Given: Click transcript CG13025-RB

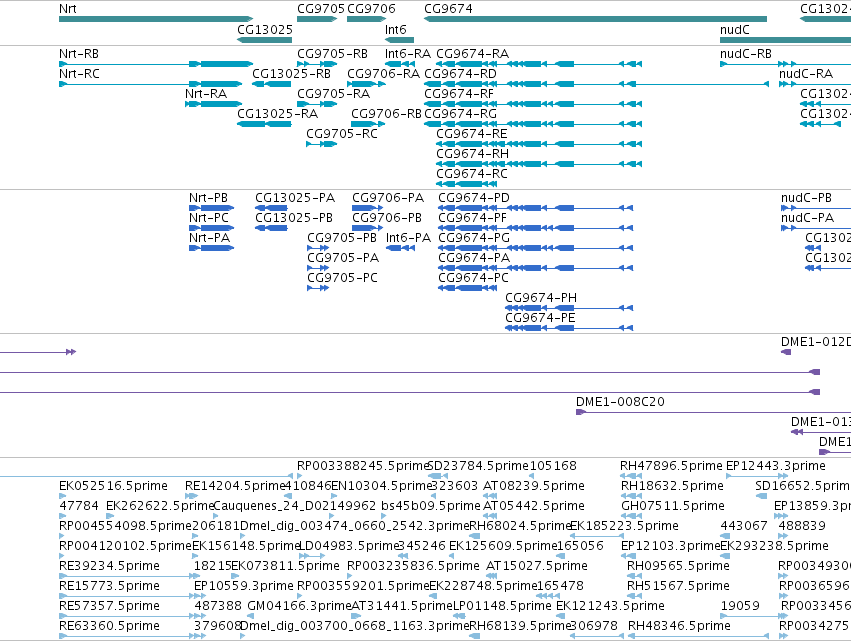Looking at the screenshot, I should (x=271, y=84).
